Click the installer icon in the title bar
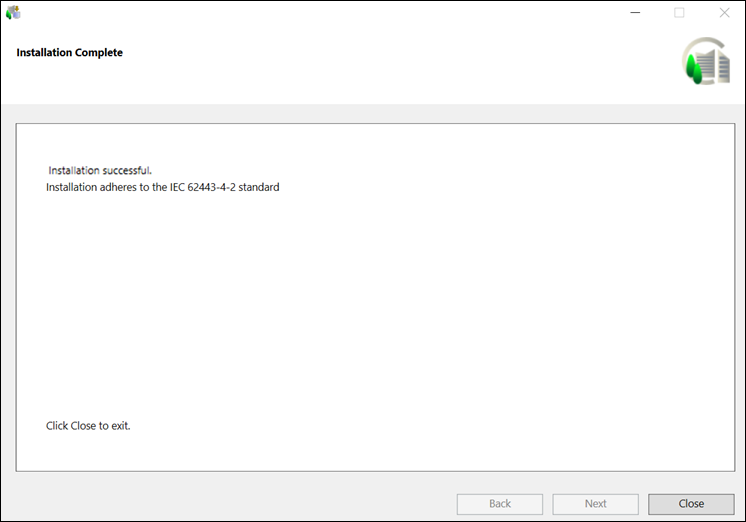746x522 pixels. [x=13, y=13]
